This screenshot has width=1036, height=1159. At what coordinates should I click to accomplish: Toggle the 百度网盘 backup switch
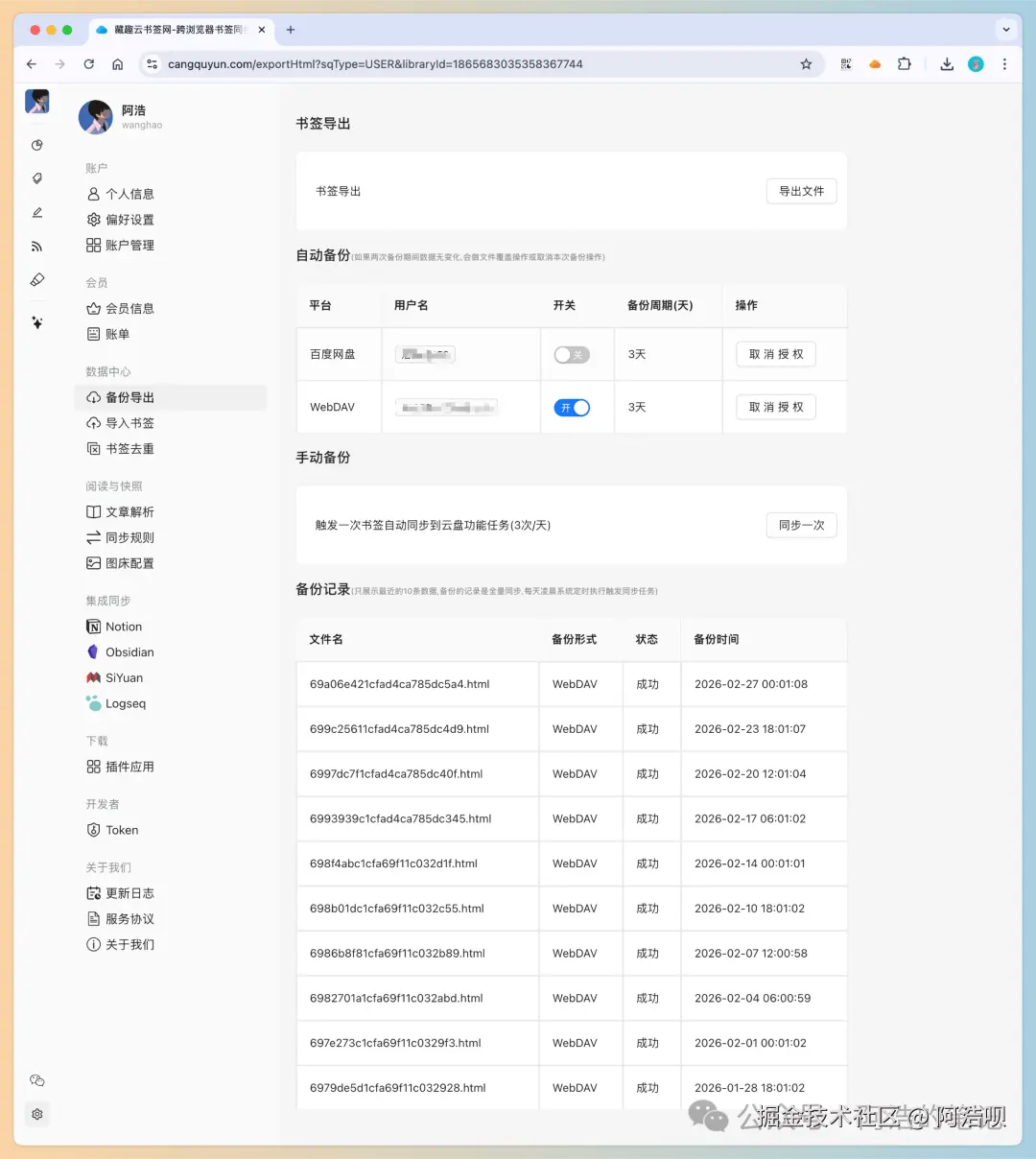point(572,355)
